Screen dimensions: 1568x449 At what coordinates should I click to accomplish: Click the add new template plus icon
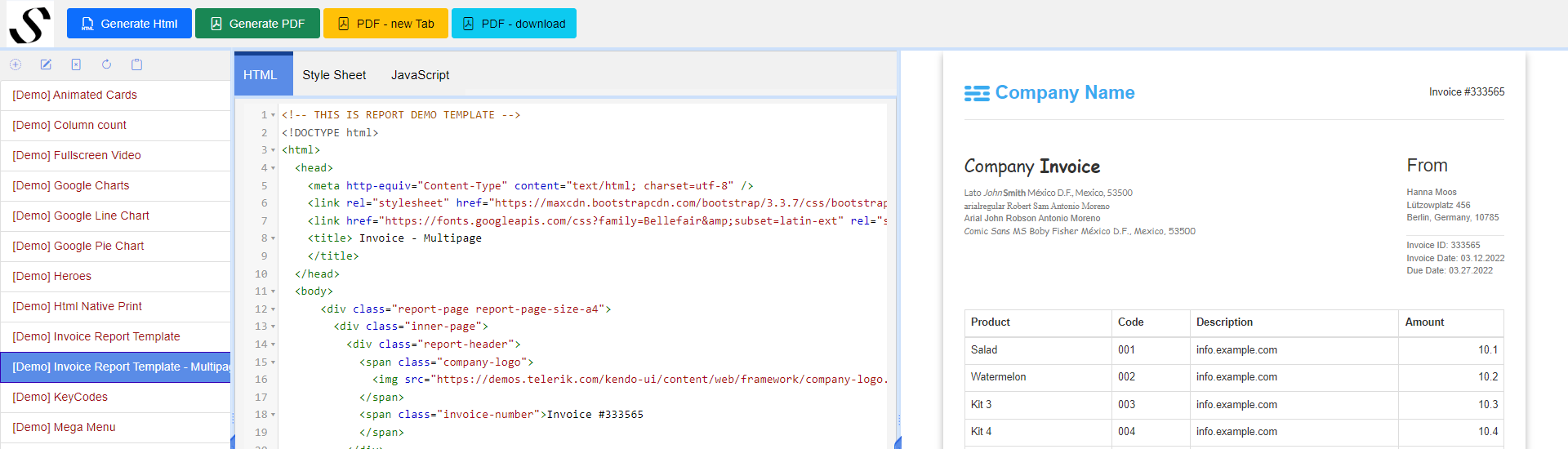pyautogui.click(x=16, y=64)
